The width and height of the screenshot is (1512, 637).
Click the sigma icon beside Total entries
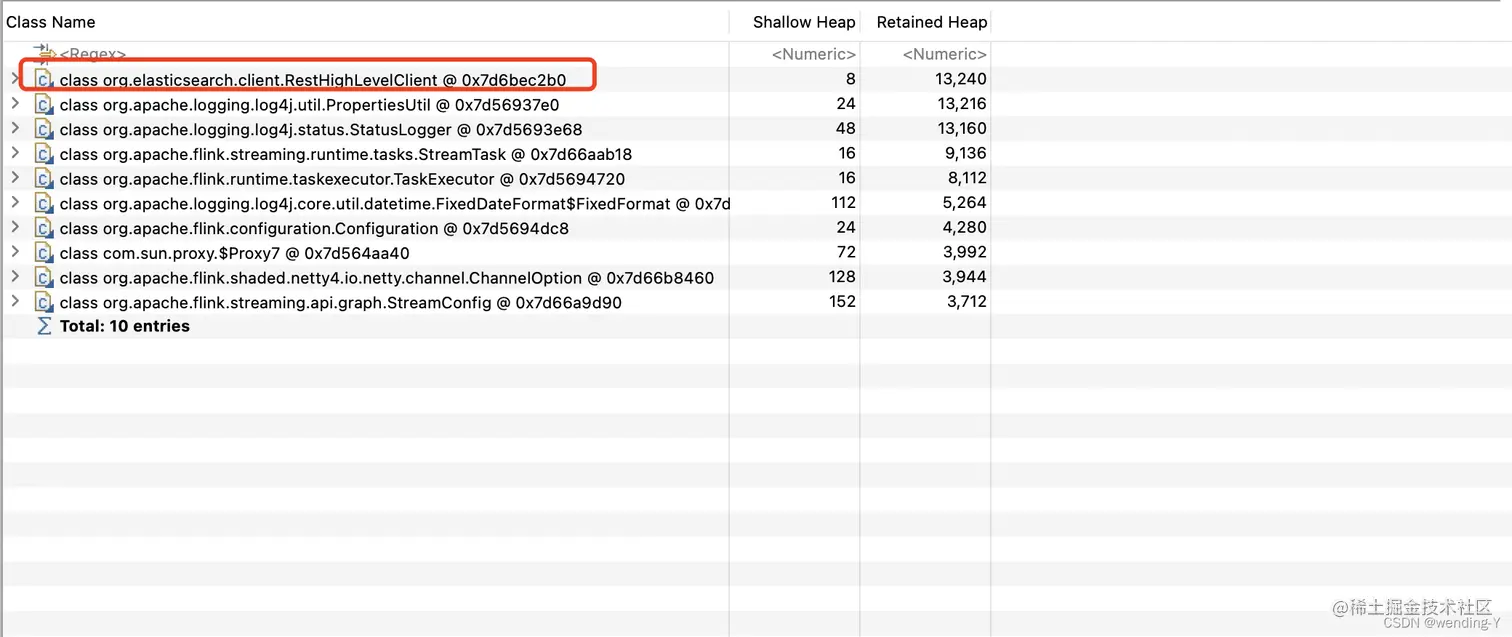43,326
